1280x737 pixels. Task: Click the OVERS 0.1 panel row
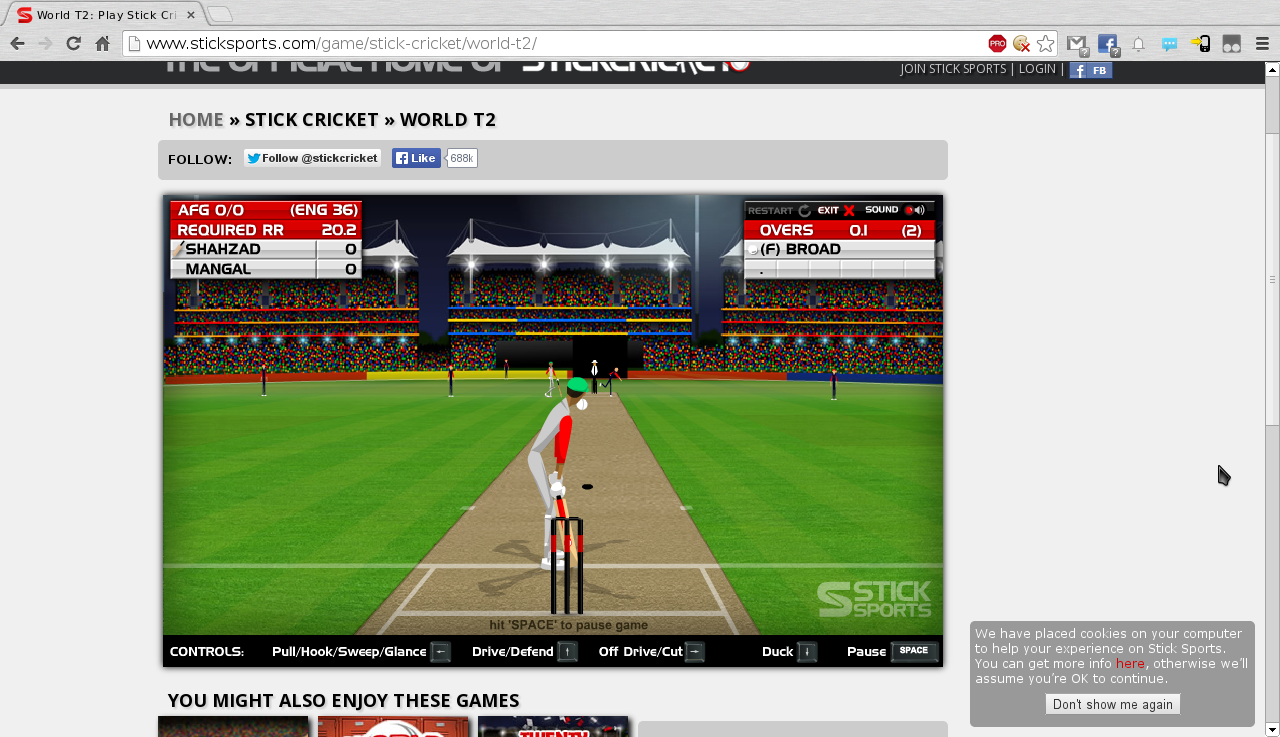click(840, 230)
